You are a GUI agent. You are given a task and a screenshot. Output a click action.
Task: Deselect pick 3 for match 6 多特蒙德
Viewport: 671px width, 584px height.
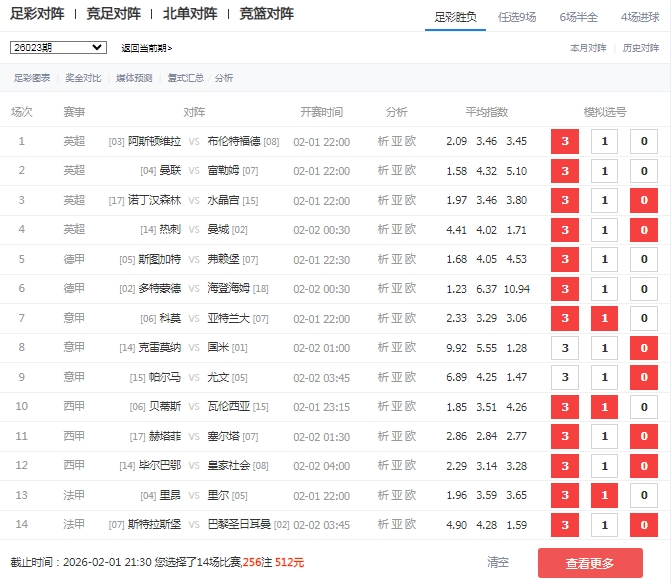click(x=565, y=289)
